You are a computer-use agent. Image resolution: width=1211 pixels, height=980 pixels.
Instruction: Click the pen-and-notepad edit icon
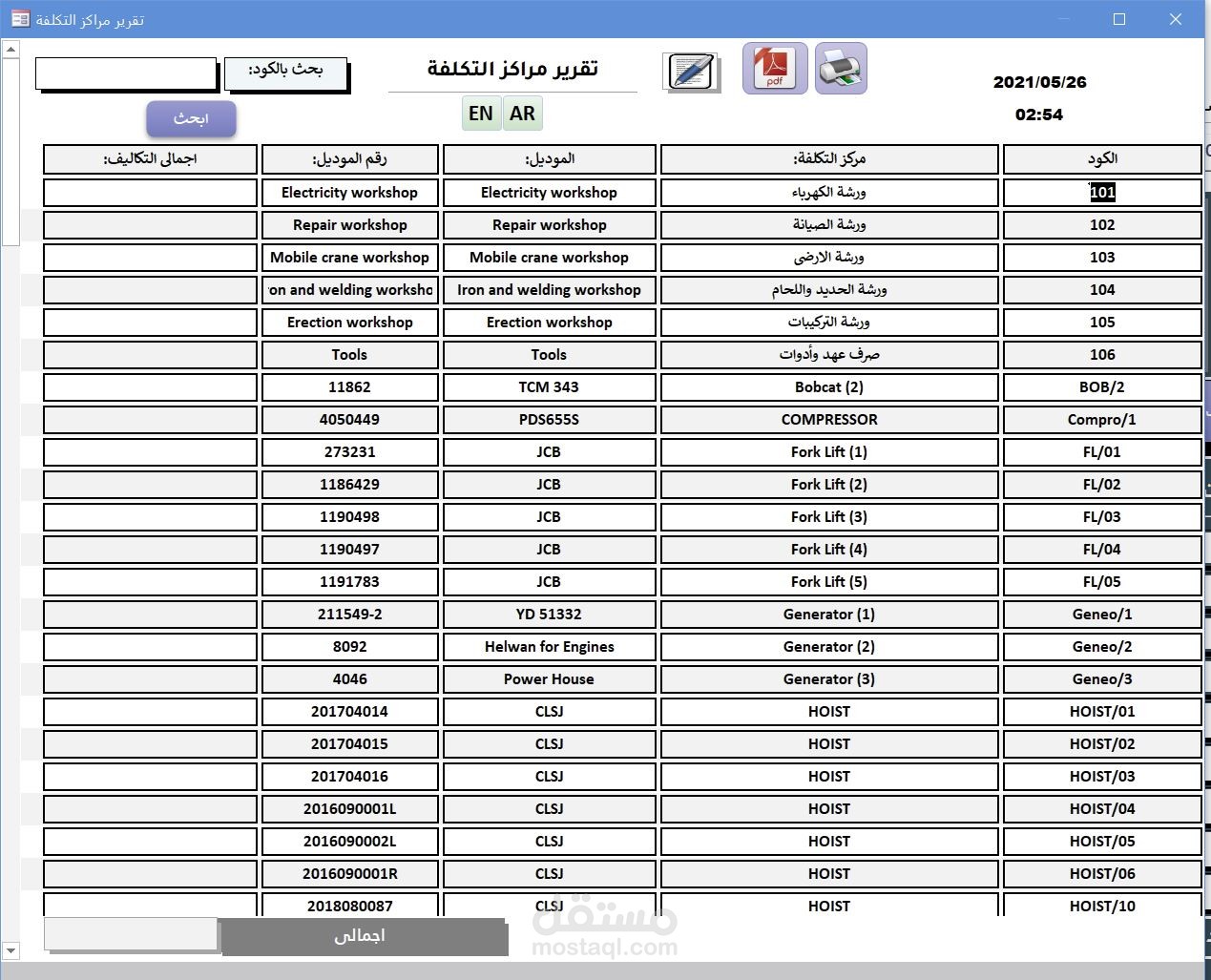point(691,72)
